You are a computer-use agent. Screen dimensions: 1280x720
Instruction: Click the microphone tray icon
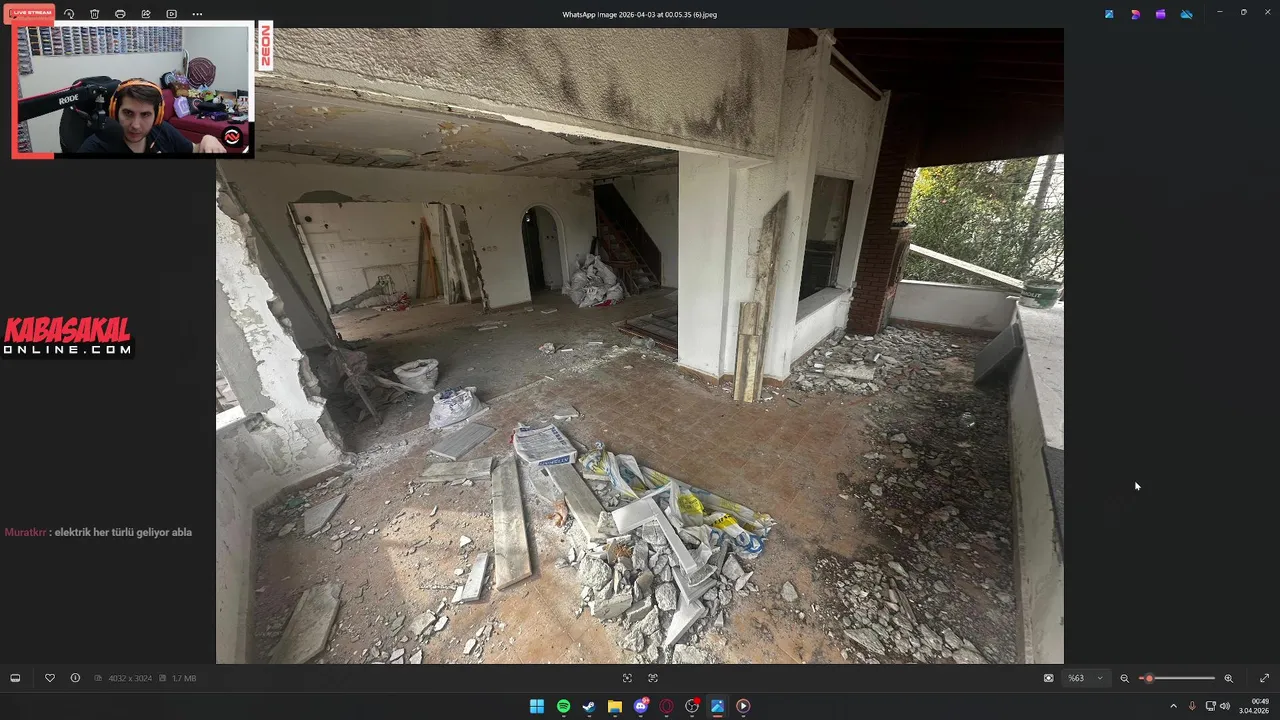pos(1192,706)
